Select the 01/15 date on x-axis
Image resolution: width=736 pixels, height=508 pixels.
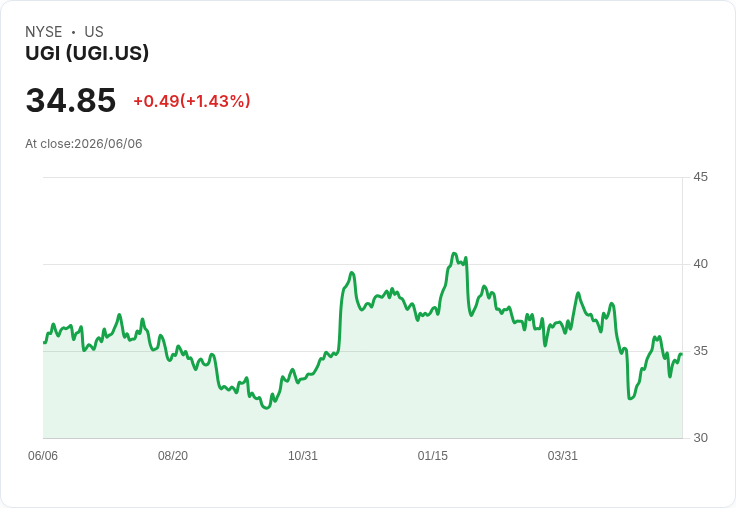tap(433, 456)
